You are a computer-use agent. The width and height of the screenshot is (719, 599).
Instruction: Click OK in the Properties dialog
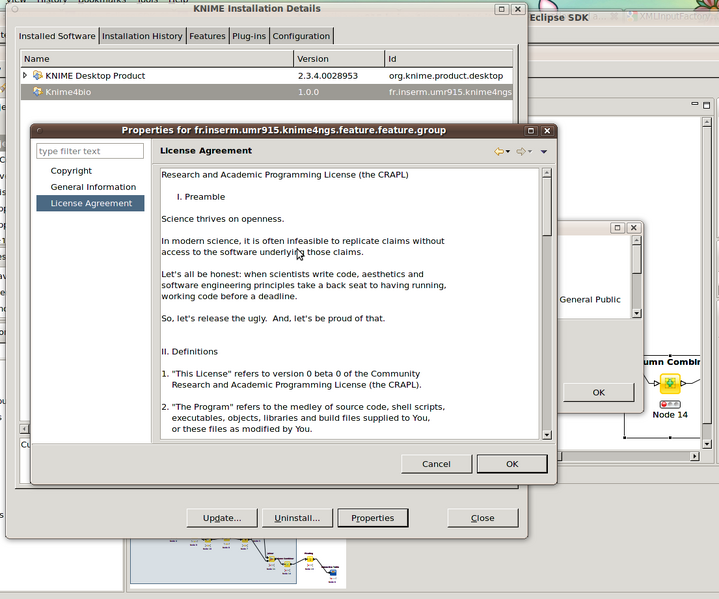512,464
